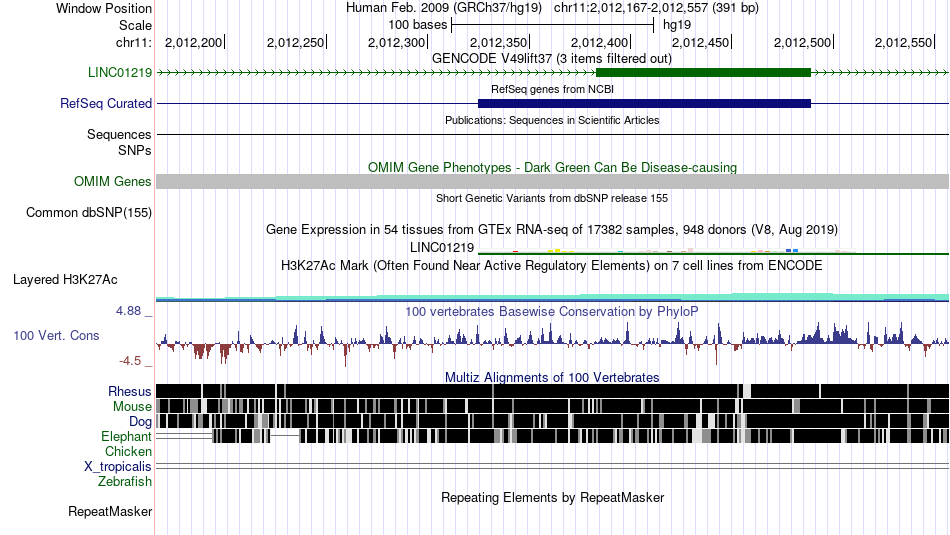This screenshot has height=535, width=950.
Task: Click the PhyloP conservation wiggle graph
Action: pos(552,344)
